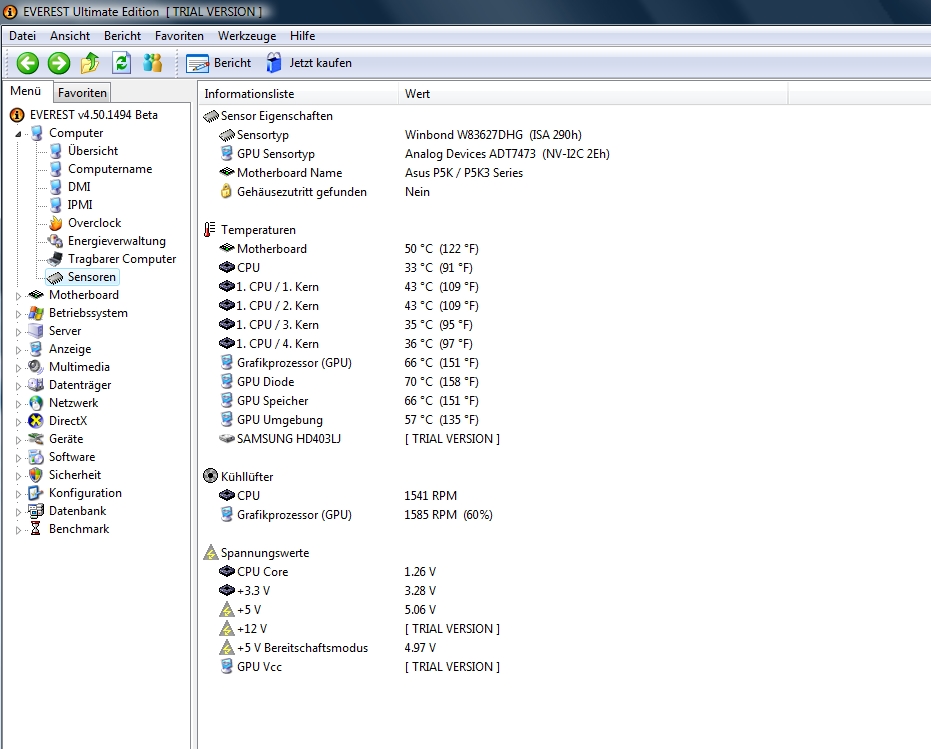Click the Energieverwaltung icon

point(56,241)
